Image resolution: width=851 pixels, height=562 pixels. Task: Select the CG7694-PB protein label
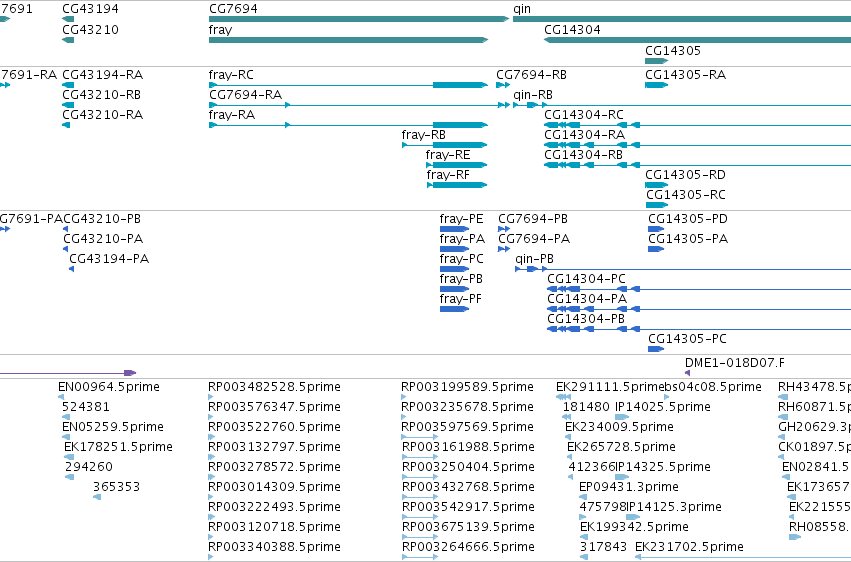[533, 219]
